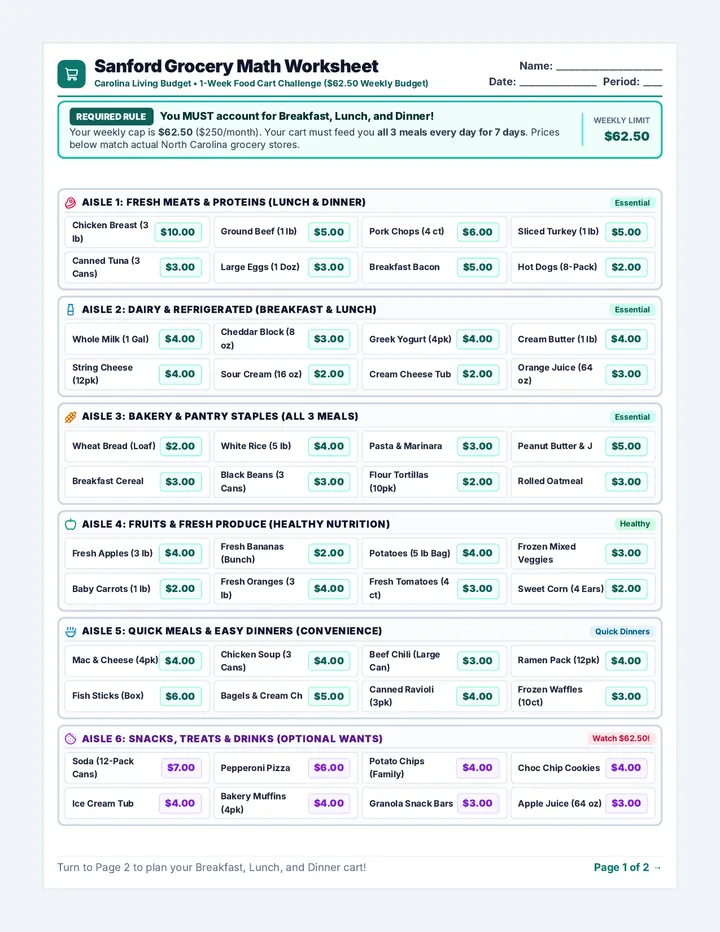Click the Date blank line field
The height and width of the screenshot is (932, 720).
pos(558,83)
